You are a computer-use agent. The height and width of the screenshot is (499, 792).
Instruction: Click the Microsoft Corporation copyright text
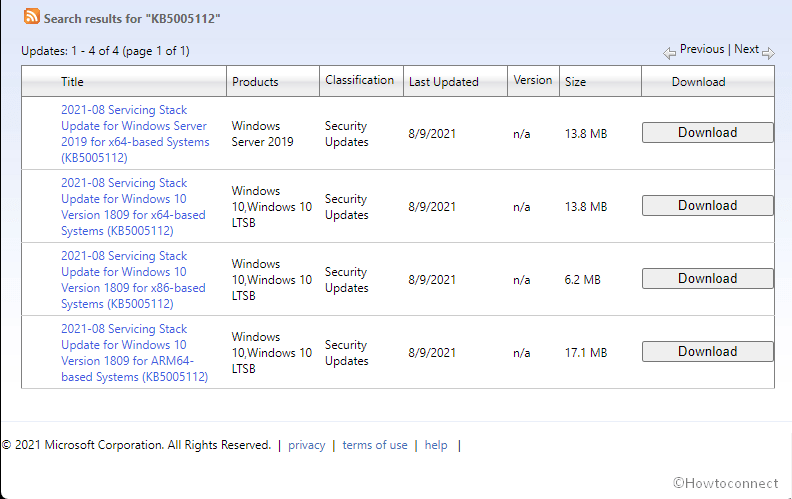click(x=136, y=445)
